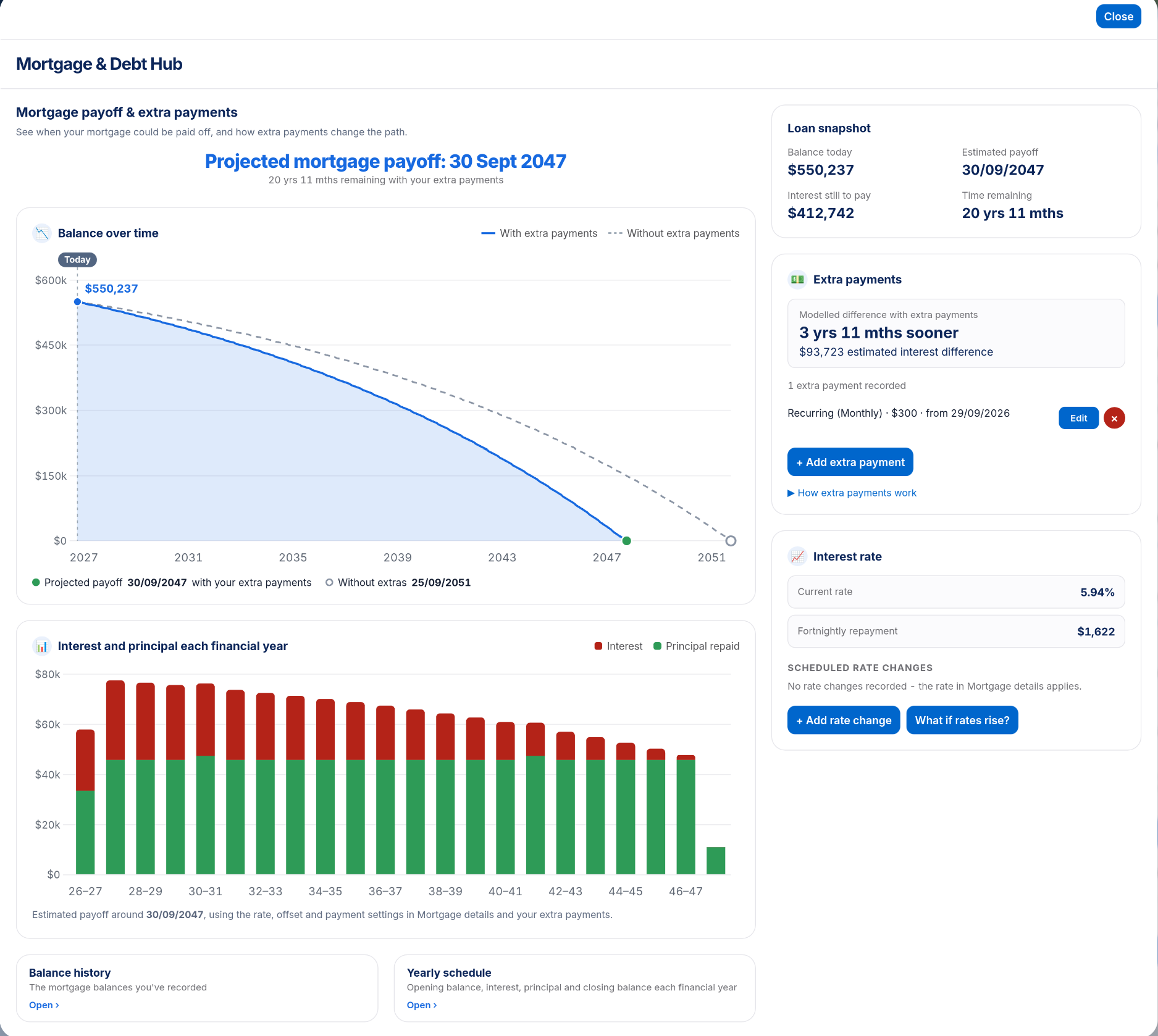The height and width of the screenshot is (1036, 1158).
Task: Expand How extra payments work
Action: coord(852,493)
